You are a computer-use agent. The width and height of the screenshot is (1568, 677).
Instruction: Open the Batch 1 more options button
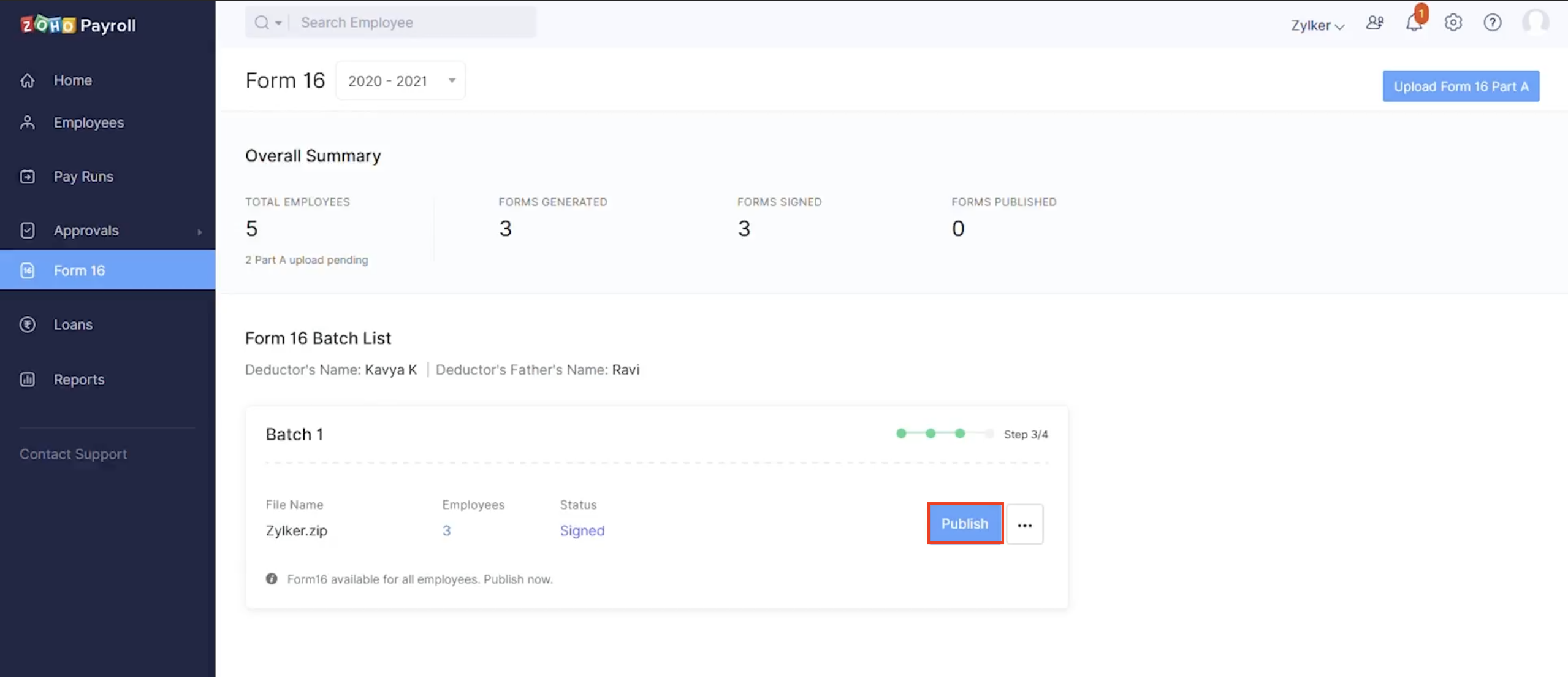click(x=1024, y=525)
